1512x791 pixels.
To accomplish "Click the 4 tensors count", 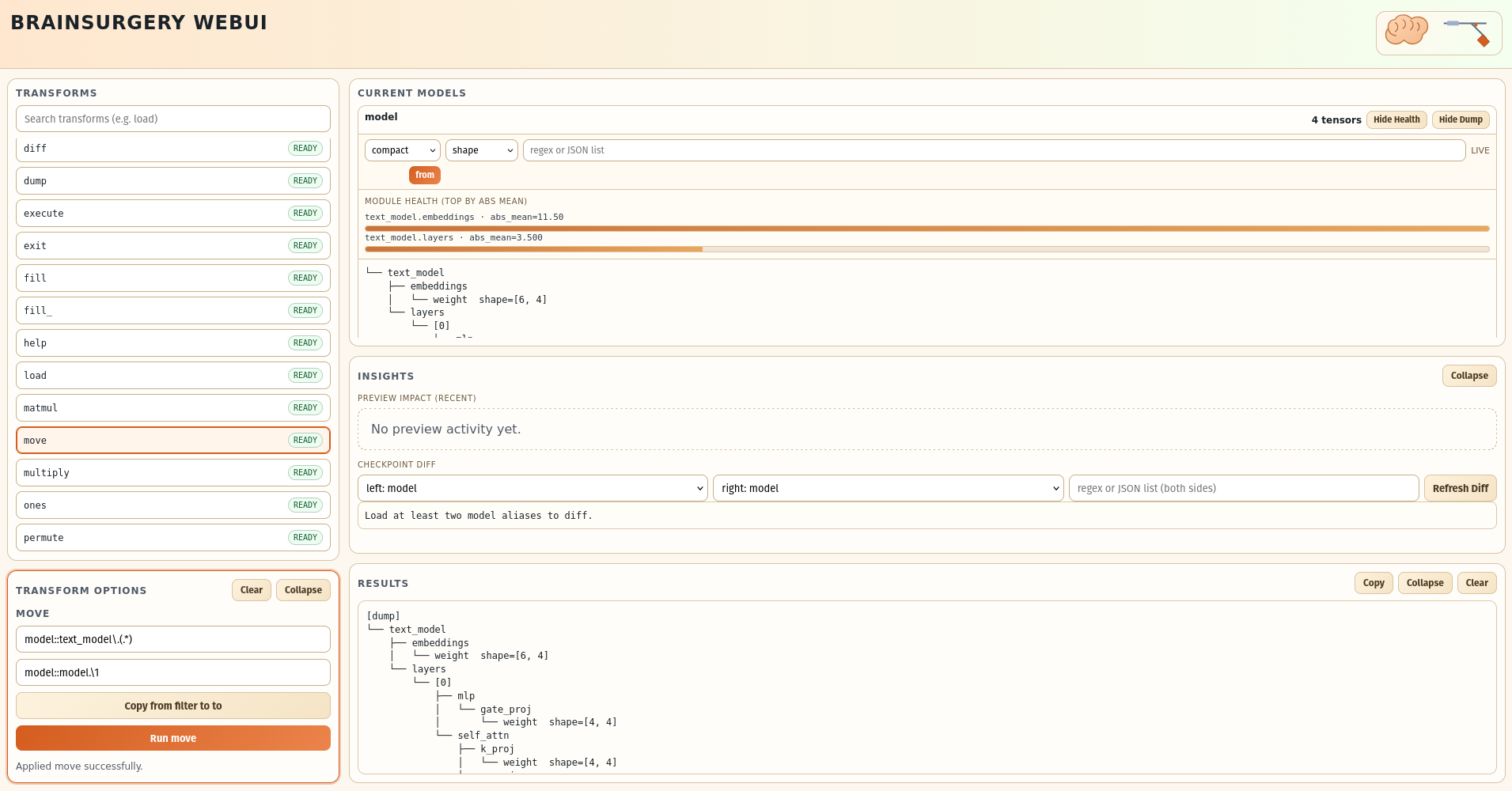I will tap(1336, 120).
